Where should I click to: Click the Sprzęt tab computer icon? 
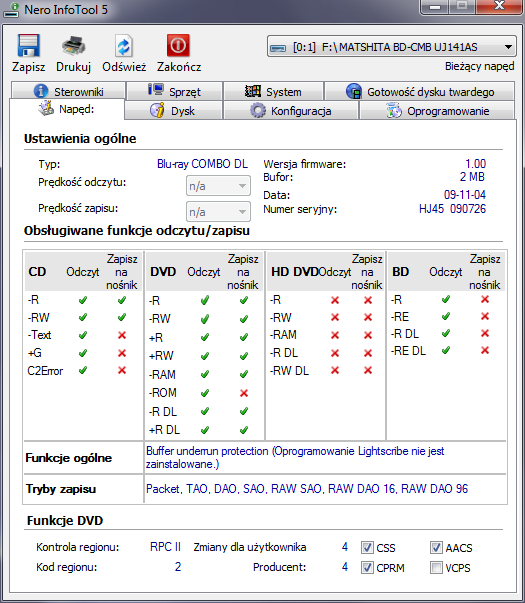coord(156,91)
